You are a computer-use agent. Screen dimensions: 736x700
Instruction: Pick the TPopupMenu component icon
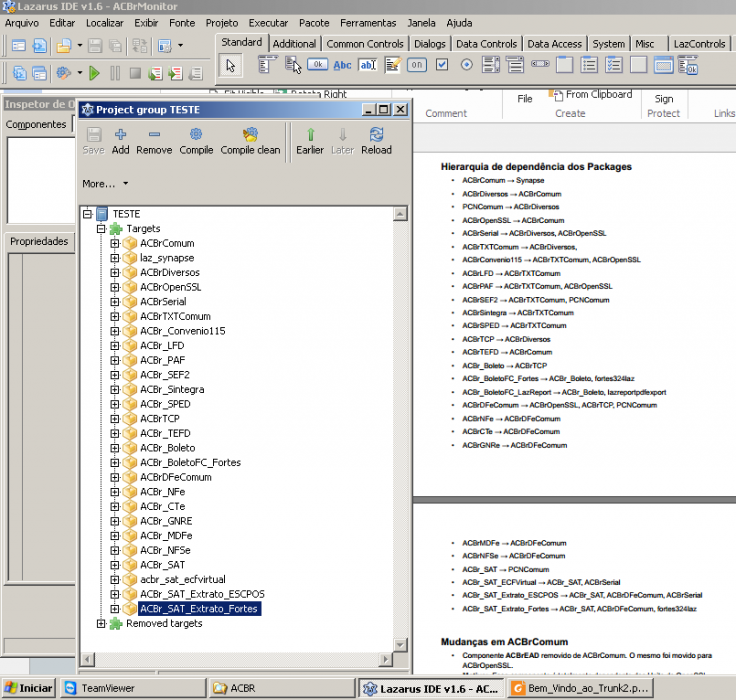point(293,65)
